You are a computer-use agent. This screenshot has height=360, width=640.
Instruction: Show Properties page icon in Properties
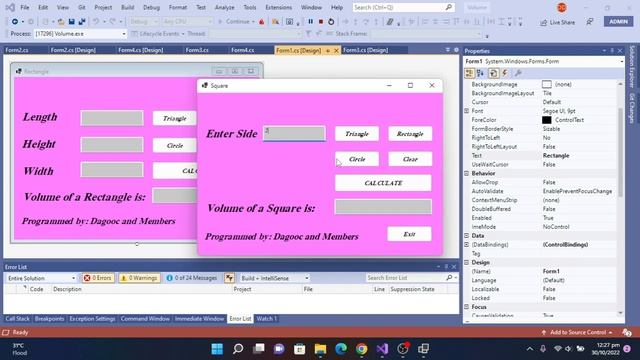(x=493, y=73)
